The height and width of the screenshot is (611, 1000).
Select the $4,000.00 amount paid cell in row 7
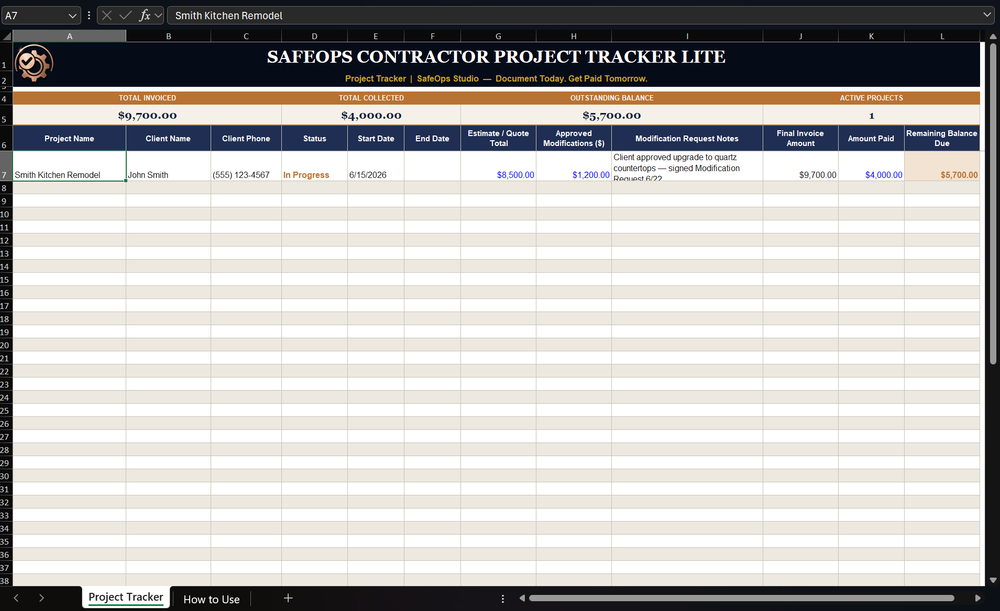point(871,166)
